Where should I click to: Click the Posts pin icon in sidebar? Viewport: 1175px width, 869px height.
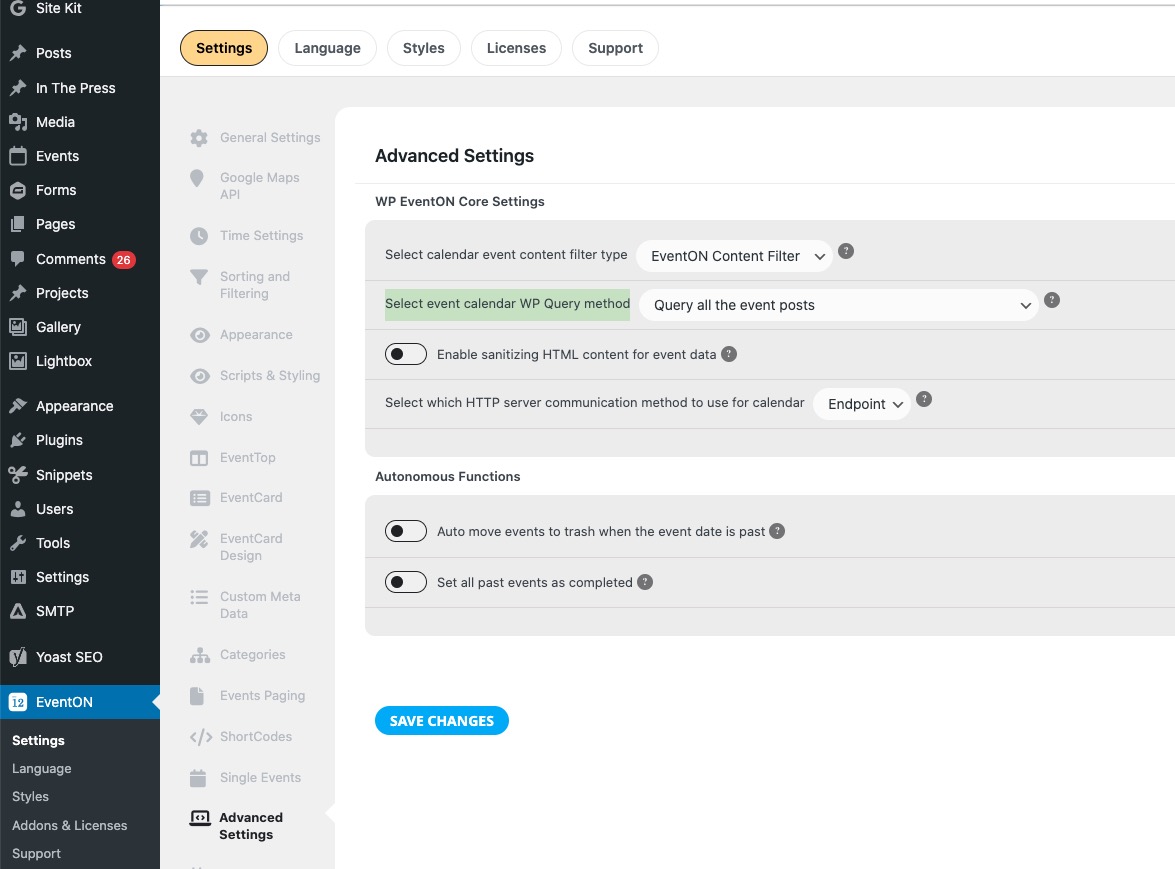(18, 53)
